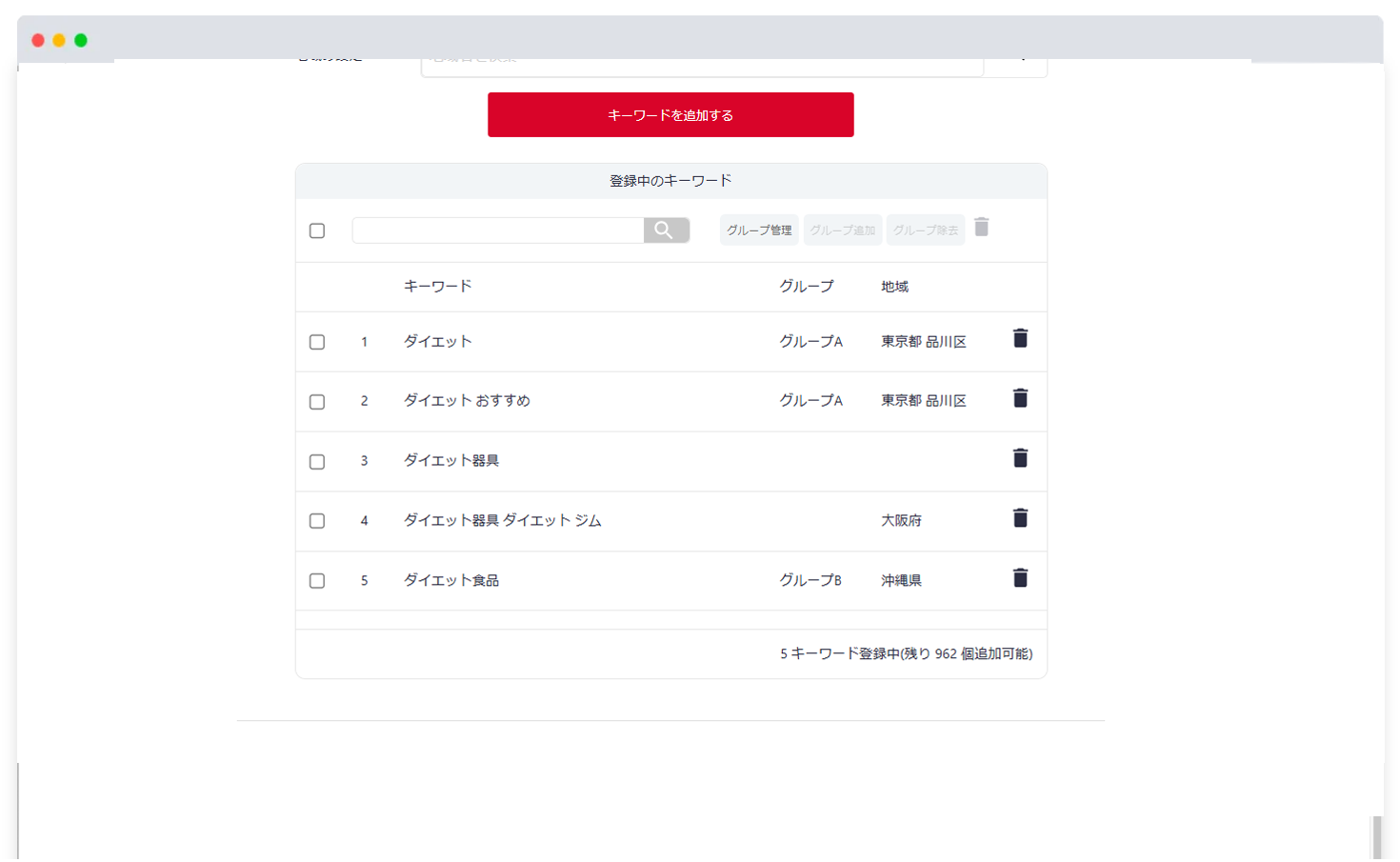Select the checkbox for keyword ダイエット
1400x862 pixels.
[x=317, y=341]
